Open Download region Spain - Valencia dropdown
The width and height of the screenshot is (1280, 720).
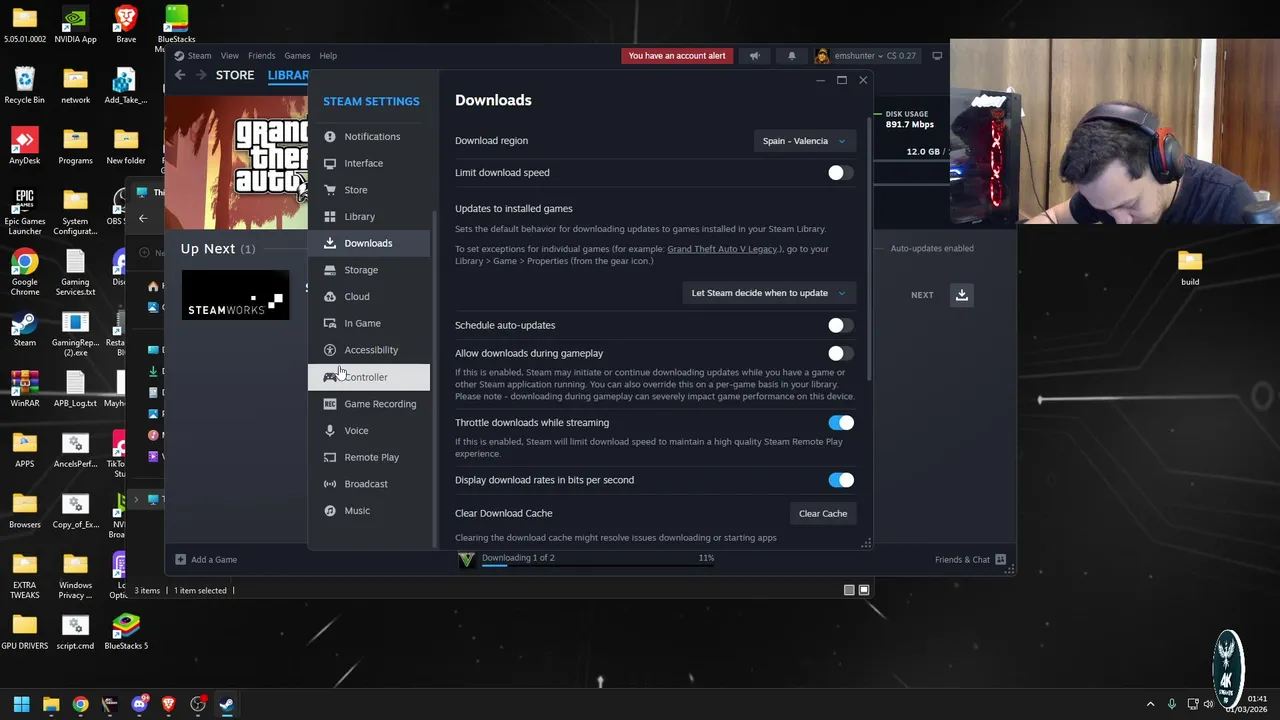point(803,141)
